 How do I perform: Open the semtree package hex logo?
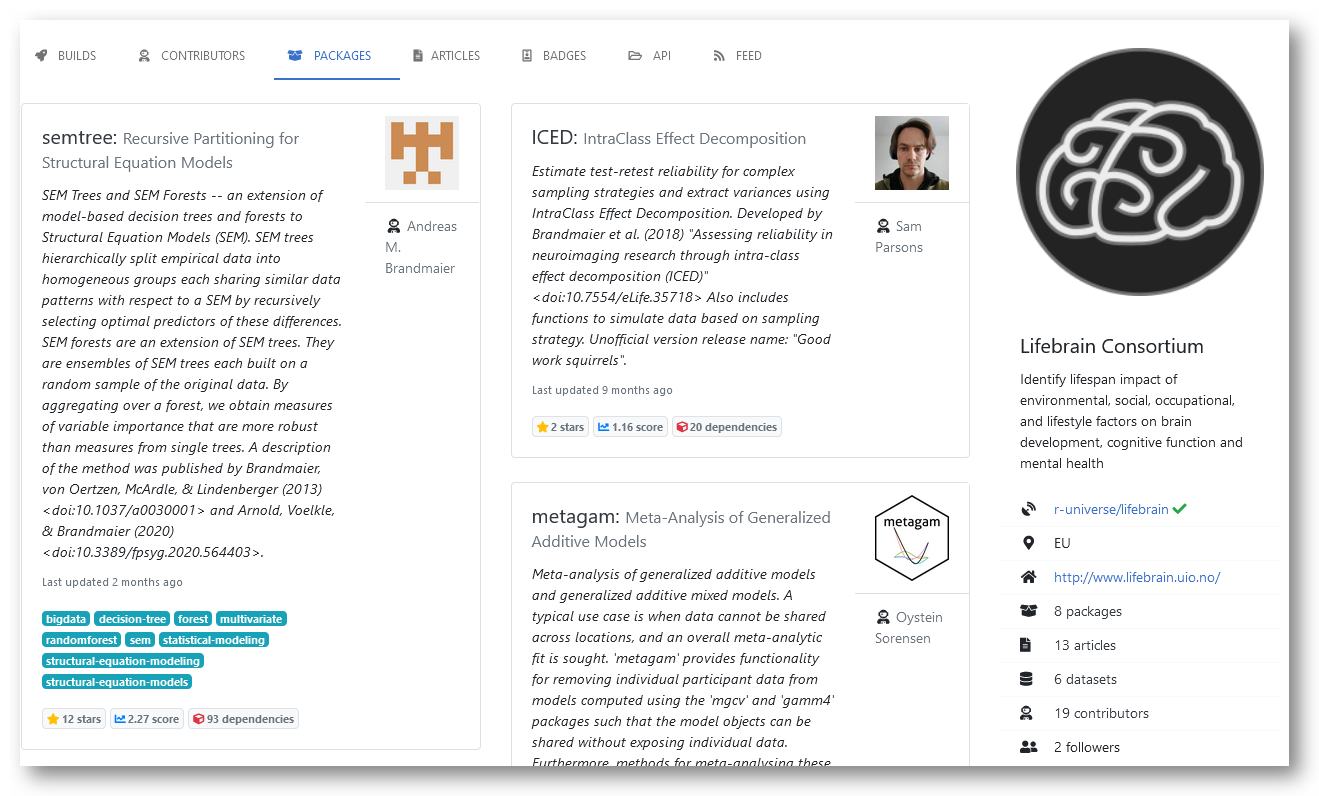(x=422, y=152)
